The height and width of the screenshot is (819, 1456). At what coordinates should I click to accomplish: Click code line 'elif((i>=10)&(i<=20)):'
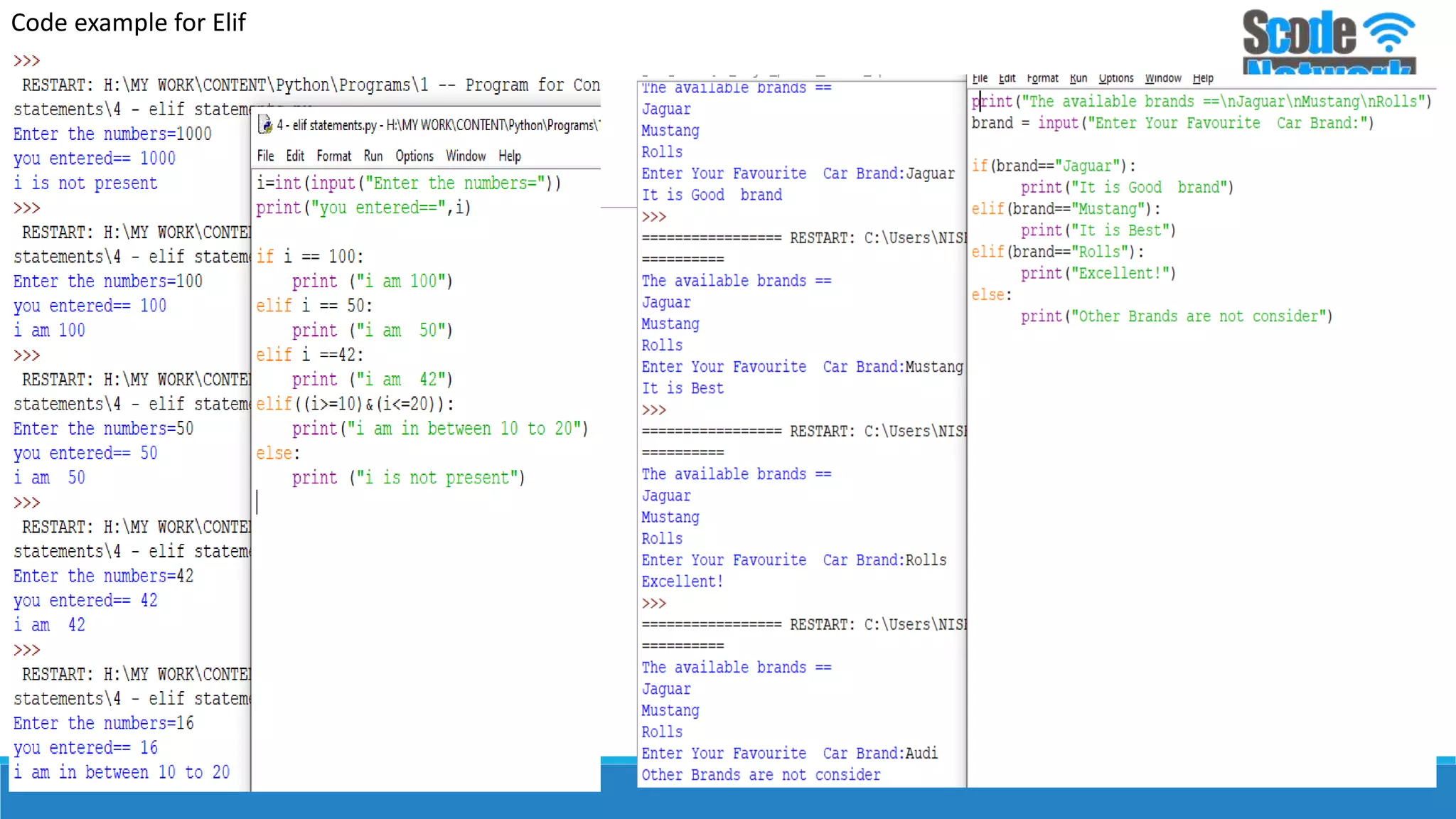tap(355, 404)
